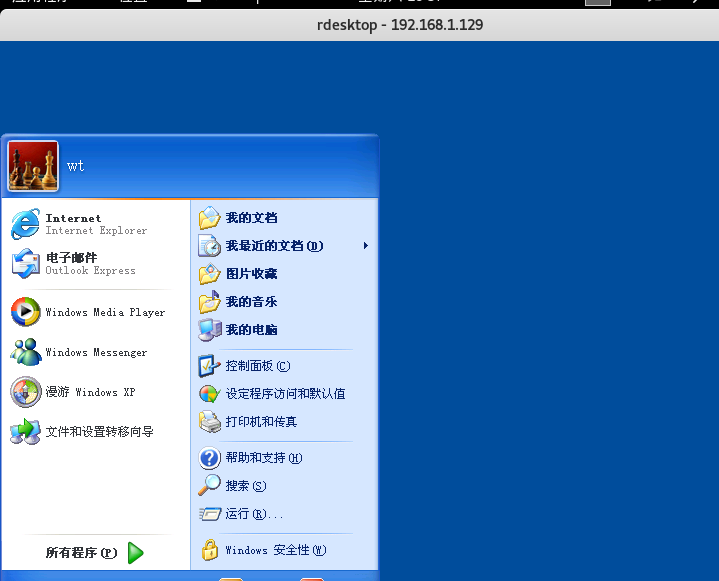Select the 帮助和支持(H) entry text
Viewport: 719px width, 581px height.
pos(264,458)
